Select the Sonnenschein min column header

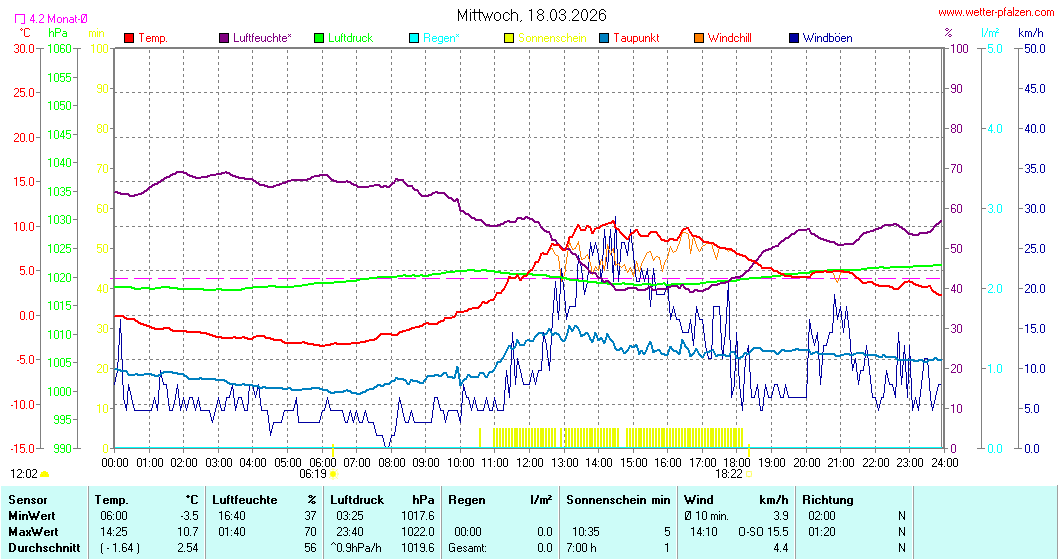click(x=617, y=499)
